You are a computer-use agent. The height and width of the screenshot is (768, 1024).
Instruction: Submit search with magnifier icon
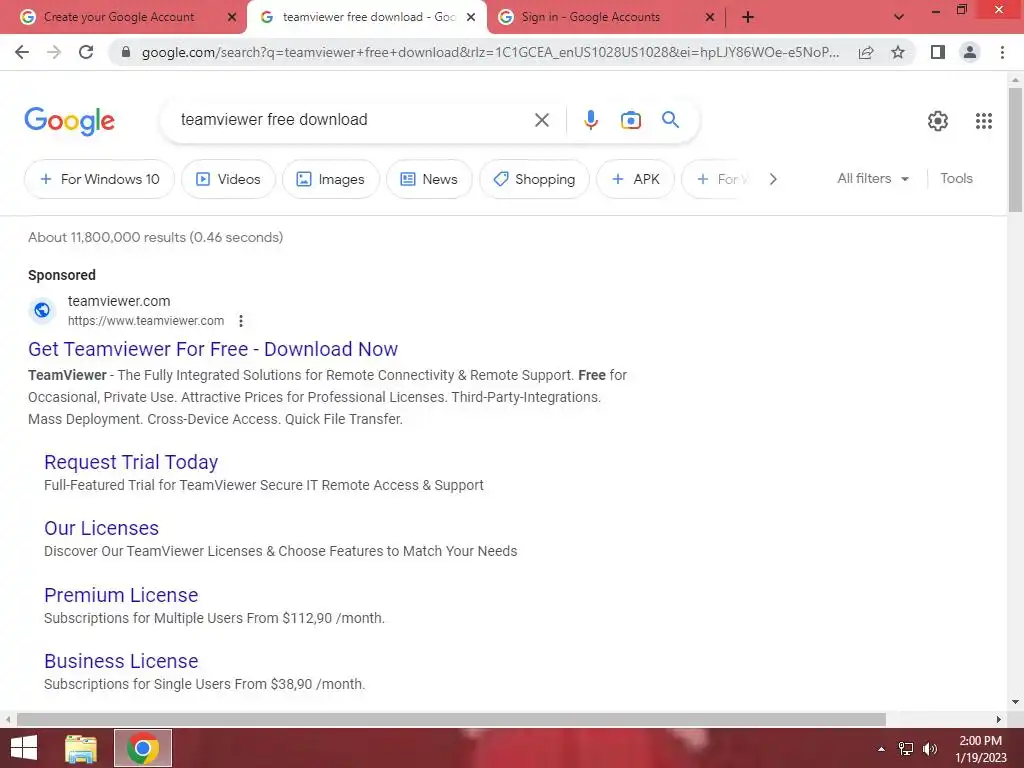[670, 120]
